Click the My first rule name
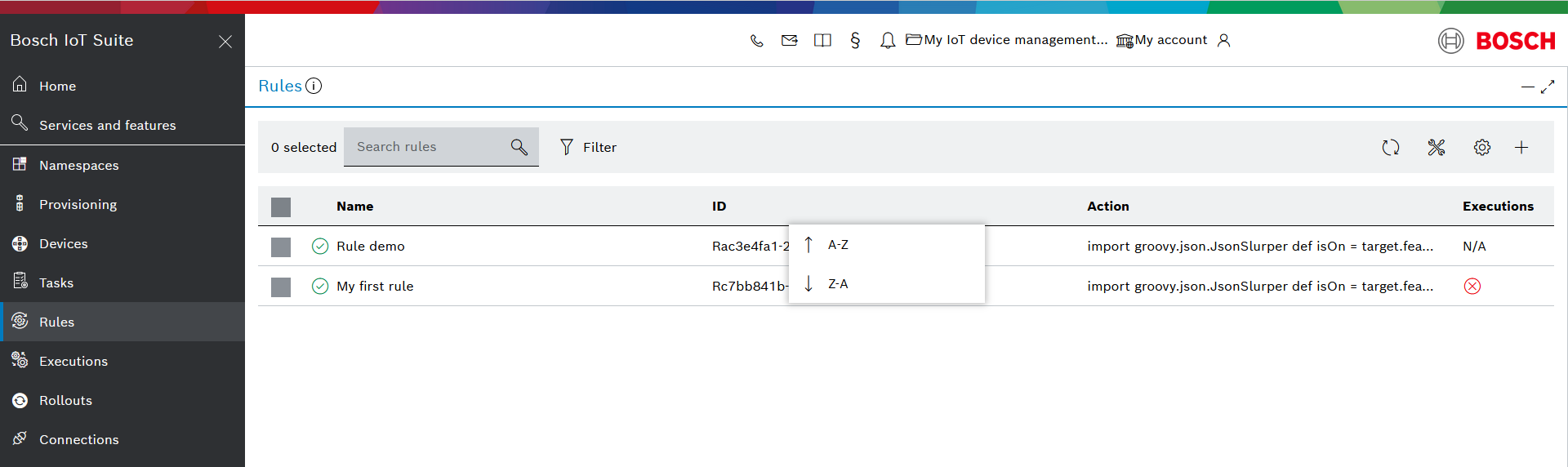Viewport: 1568px width, 467px height. coord(375,286)
